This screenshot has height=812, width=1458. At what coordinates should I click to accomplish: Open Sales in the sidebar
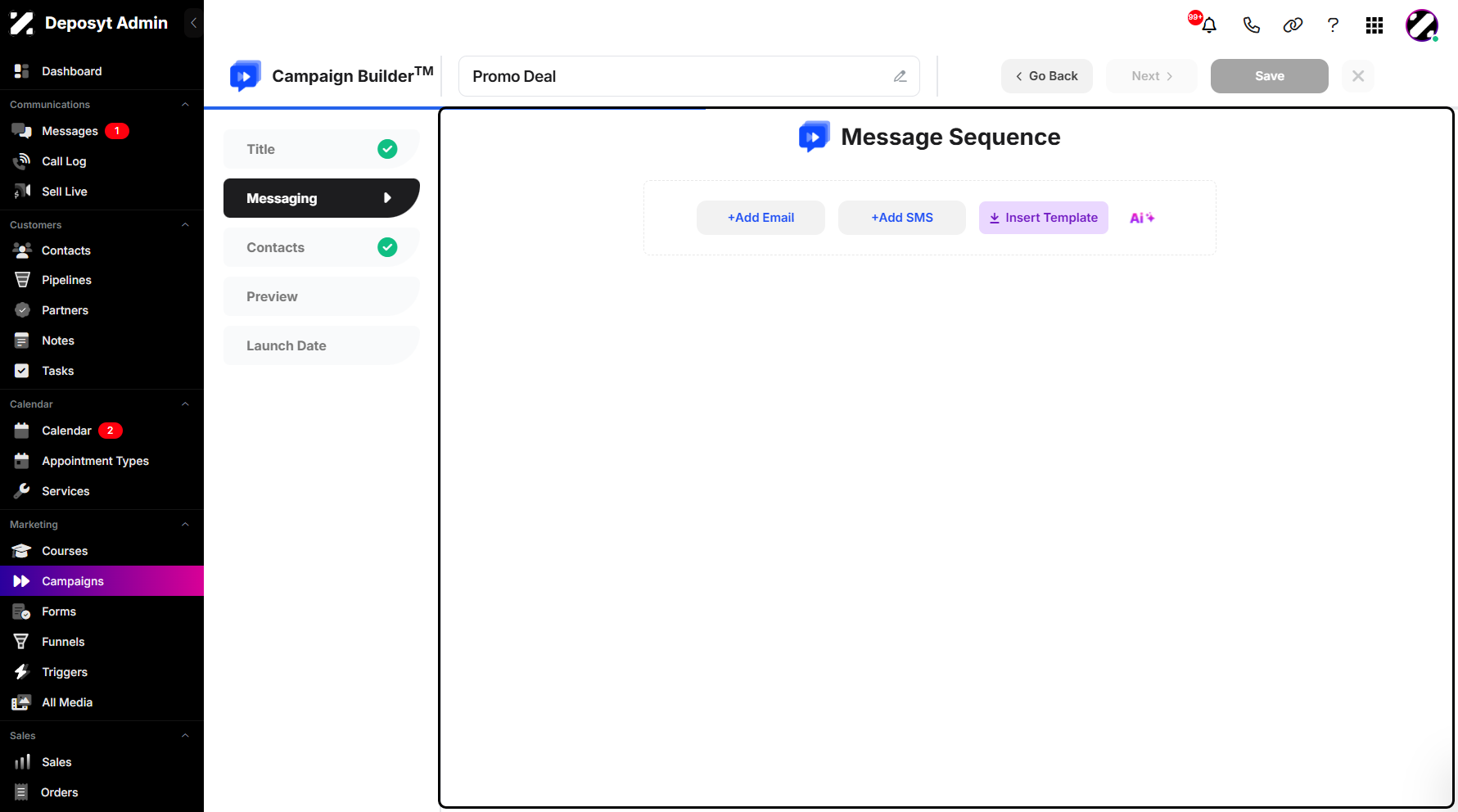click(102, 762)
